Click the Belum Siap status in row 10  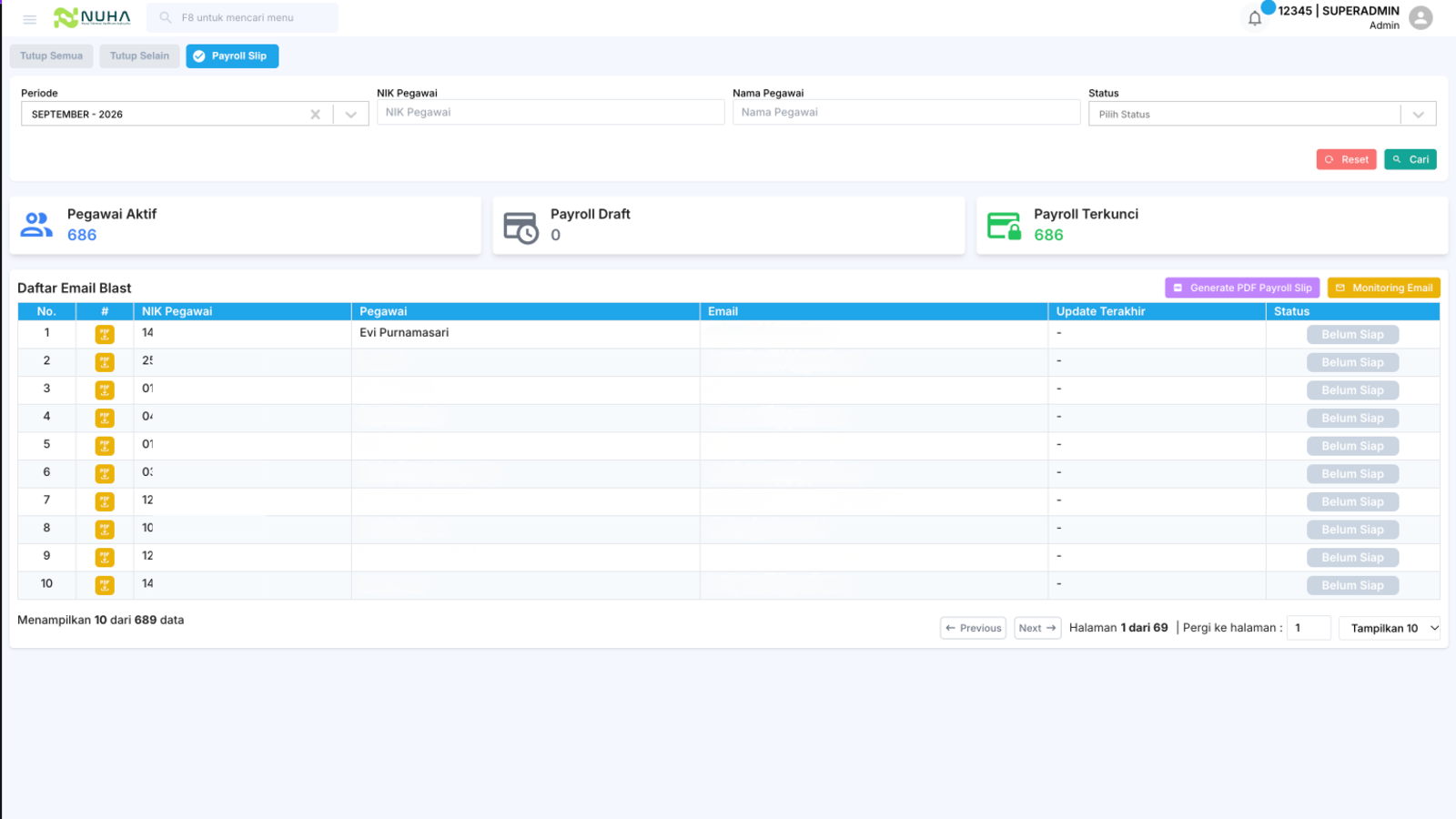click(x=1352, y=586)
